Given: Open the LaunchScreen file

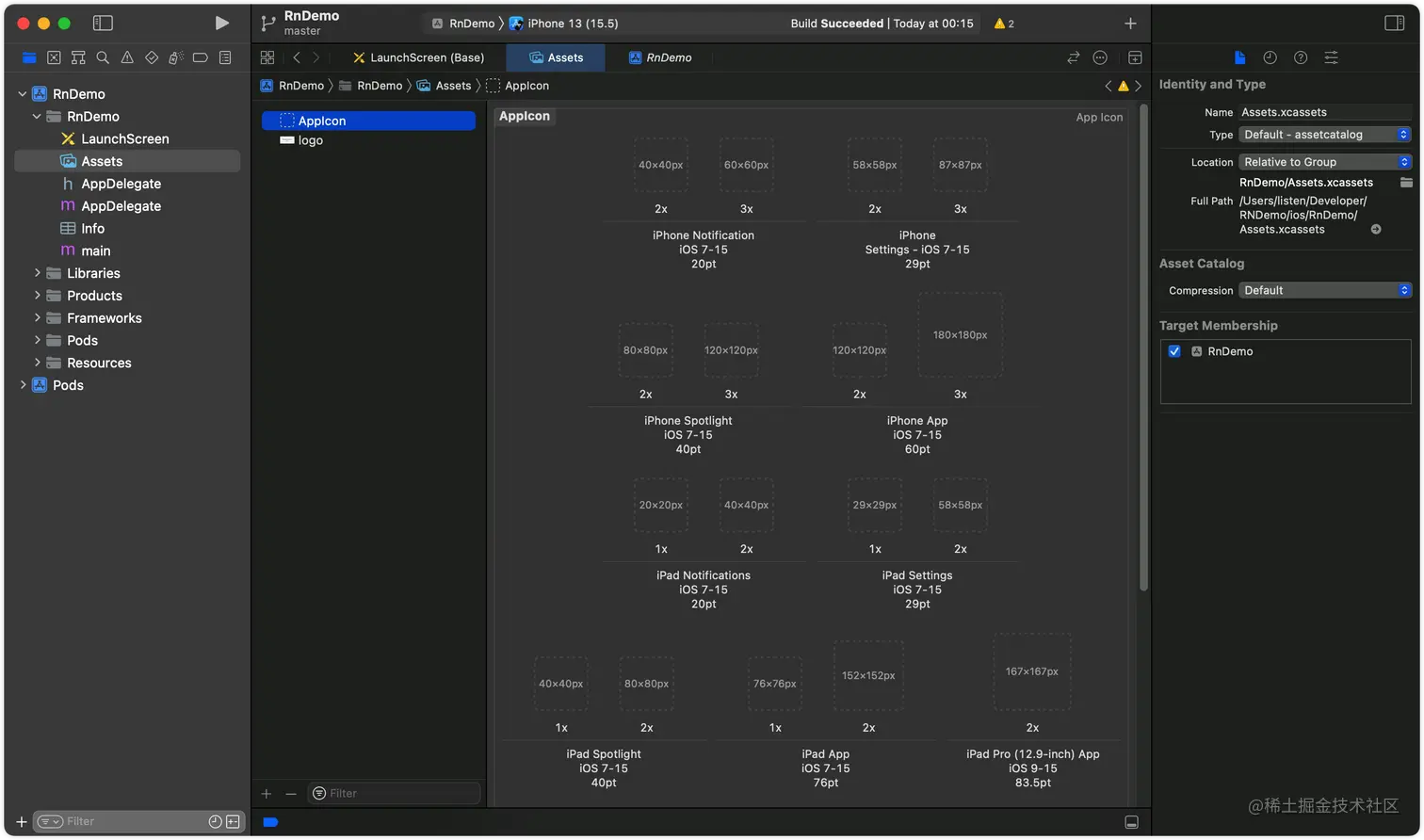Looking at the screenshot, I should click(127, 138).
